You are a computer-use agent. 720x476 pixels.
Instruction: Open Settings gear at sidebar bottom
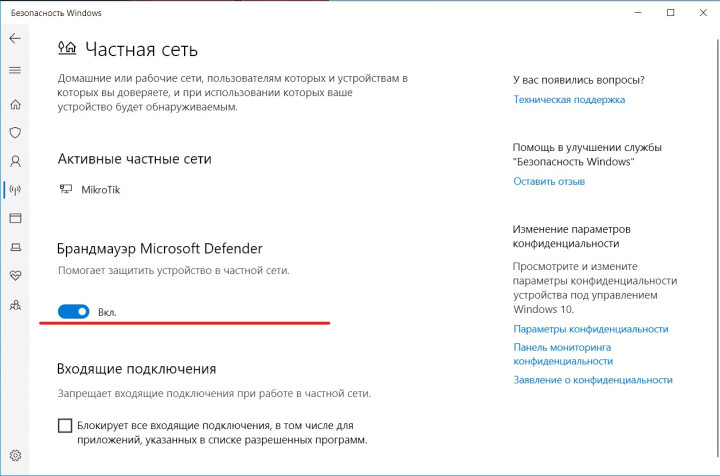pos(15,457)
